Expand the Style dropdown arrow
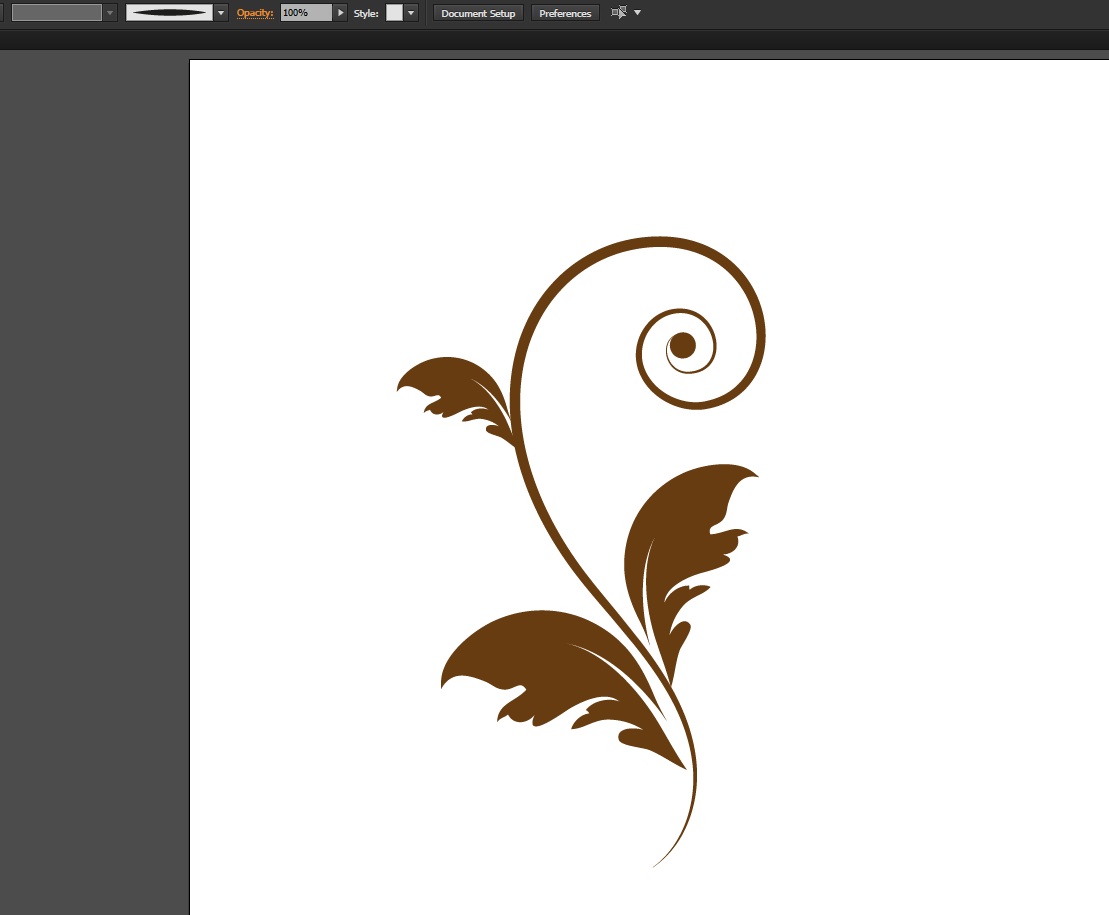Viewport: 1109px width, 915px height. coord(411,13)
